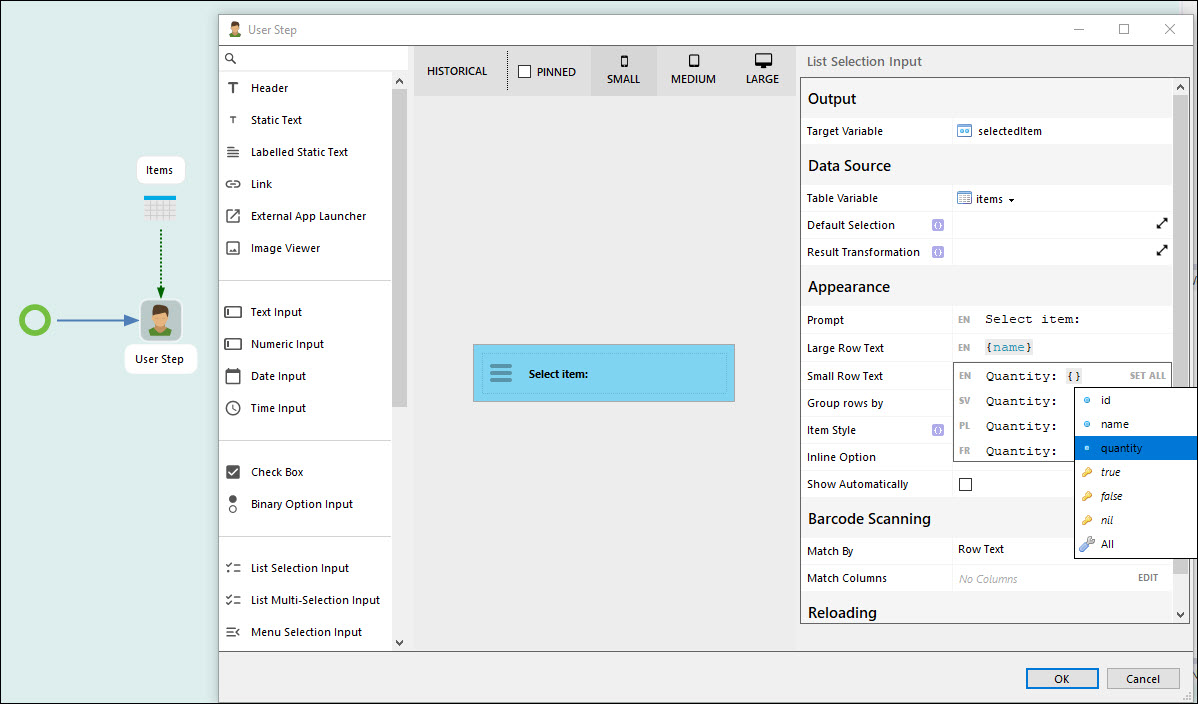Click the FR Quantity text field
This screenshot has width=1198, height=704.
click(1022, 451)
